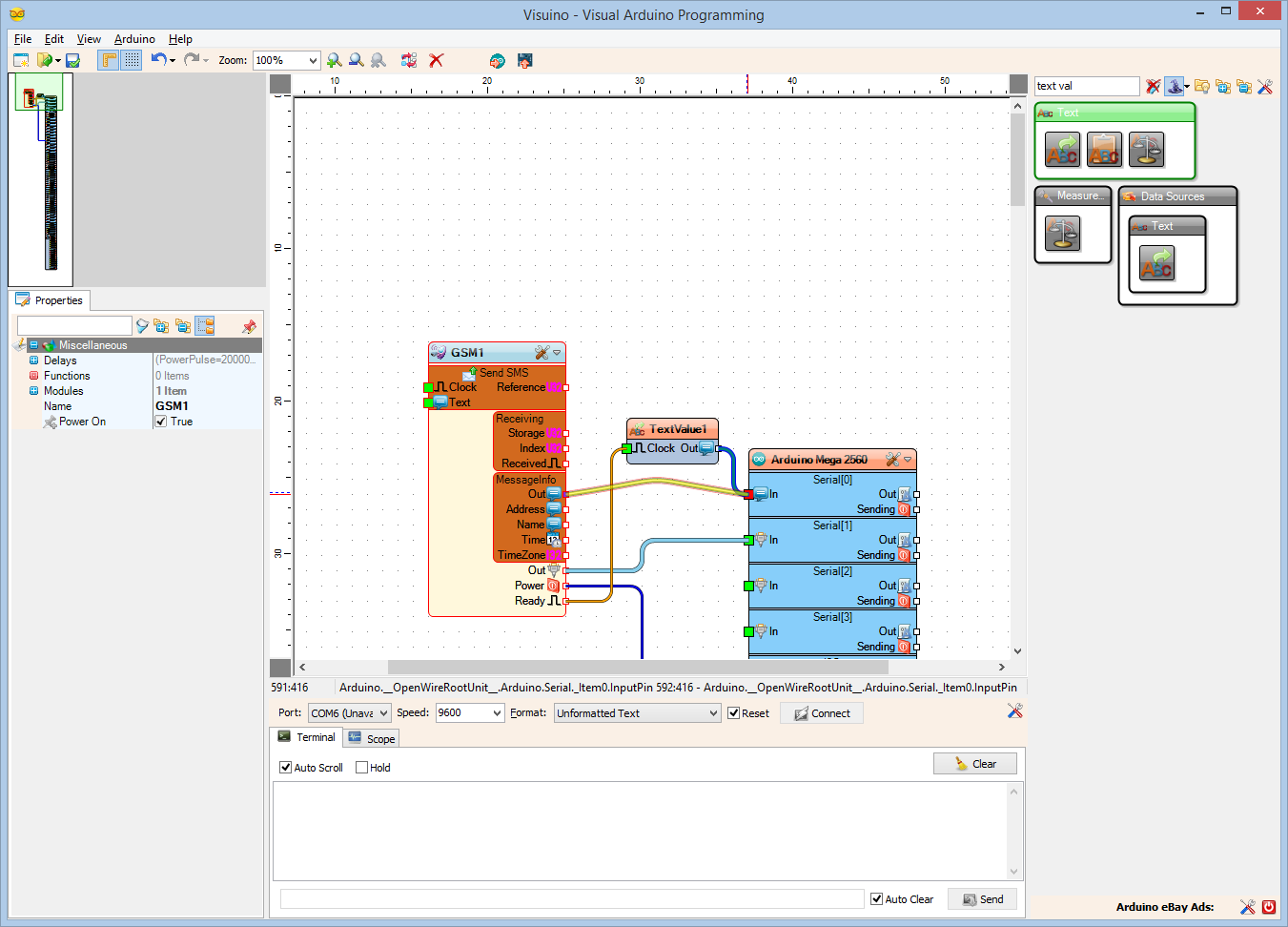Click the Arduino upload/compile icon
This screenshot has width=1288, height=927.
pyautogui.click(x=497, y=60)
